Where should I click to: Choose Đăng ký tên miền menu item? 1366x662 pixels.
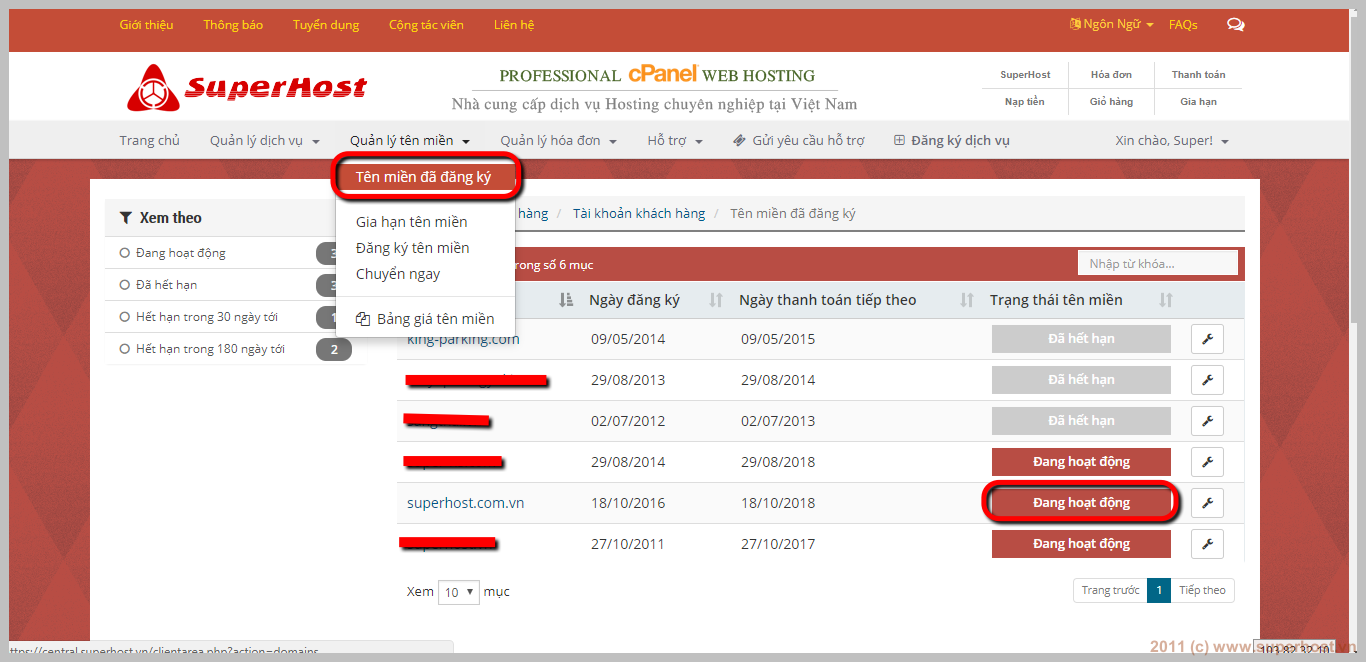click(x=413, y=248)
